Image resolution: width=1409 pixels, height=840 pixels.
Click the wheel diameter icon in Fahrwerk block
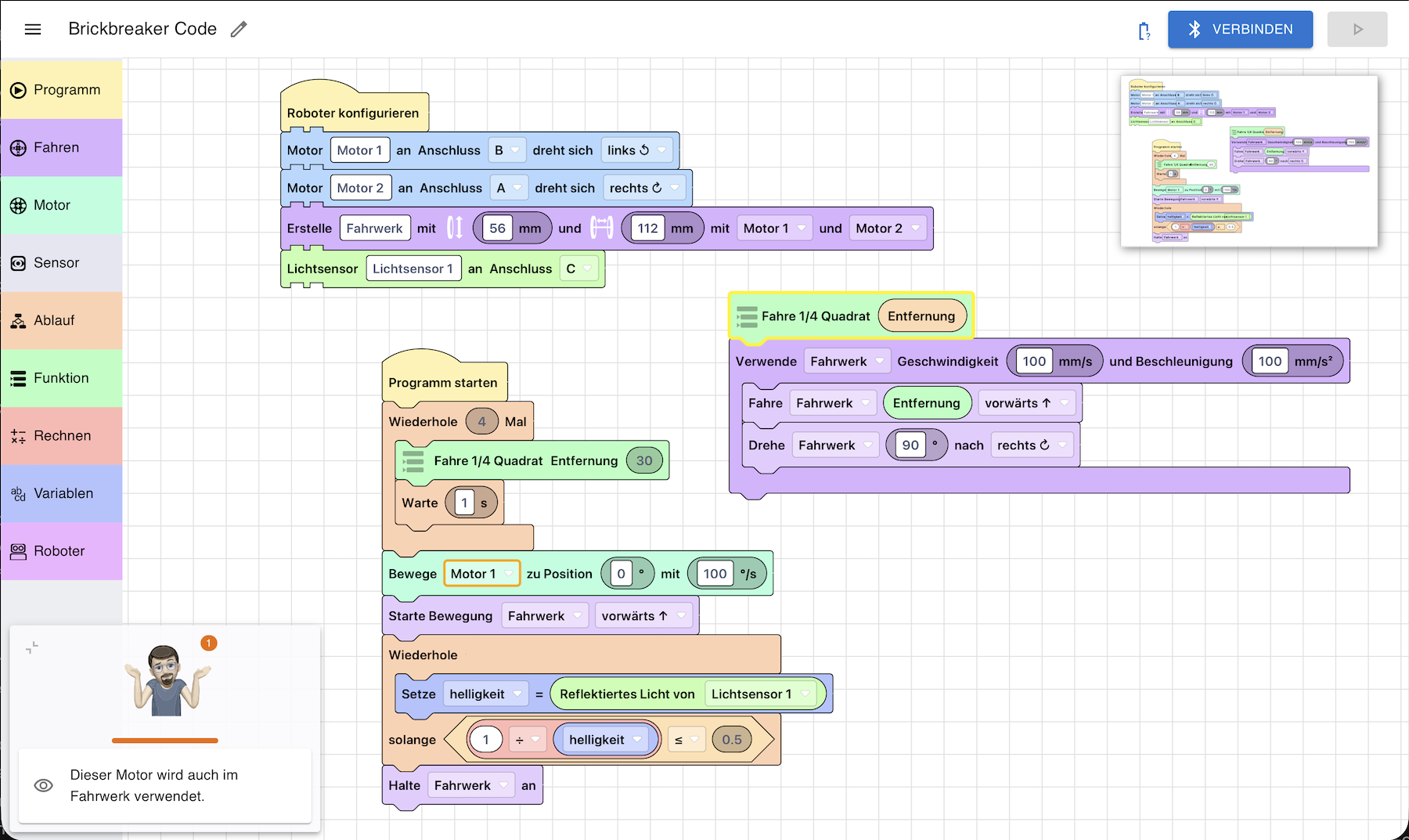(x=455, y=228)
